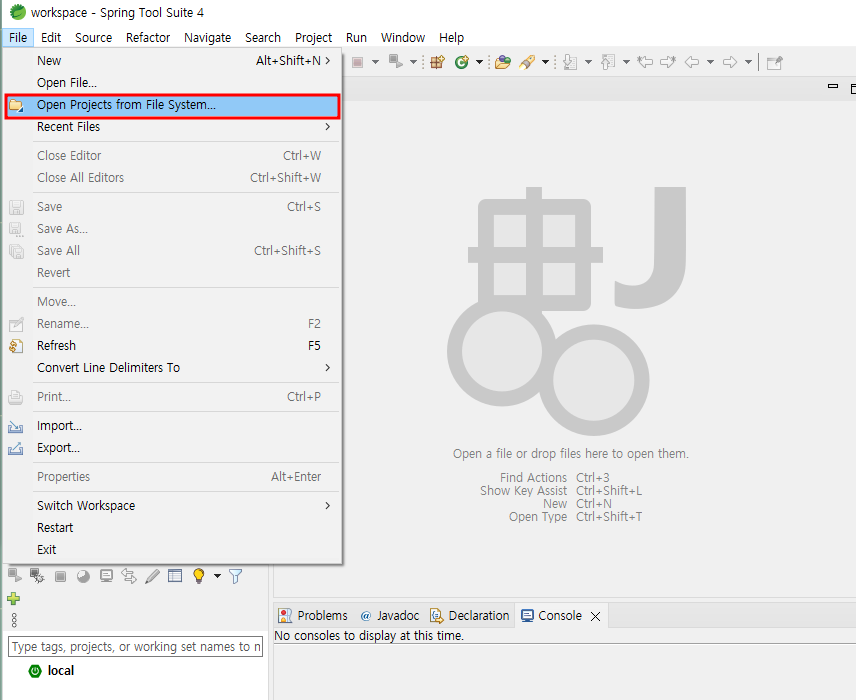This screenshot has width=856, height=700.
Task: Expand the New submenu
Action: pyautogui.click(x=172, y=61)
